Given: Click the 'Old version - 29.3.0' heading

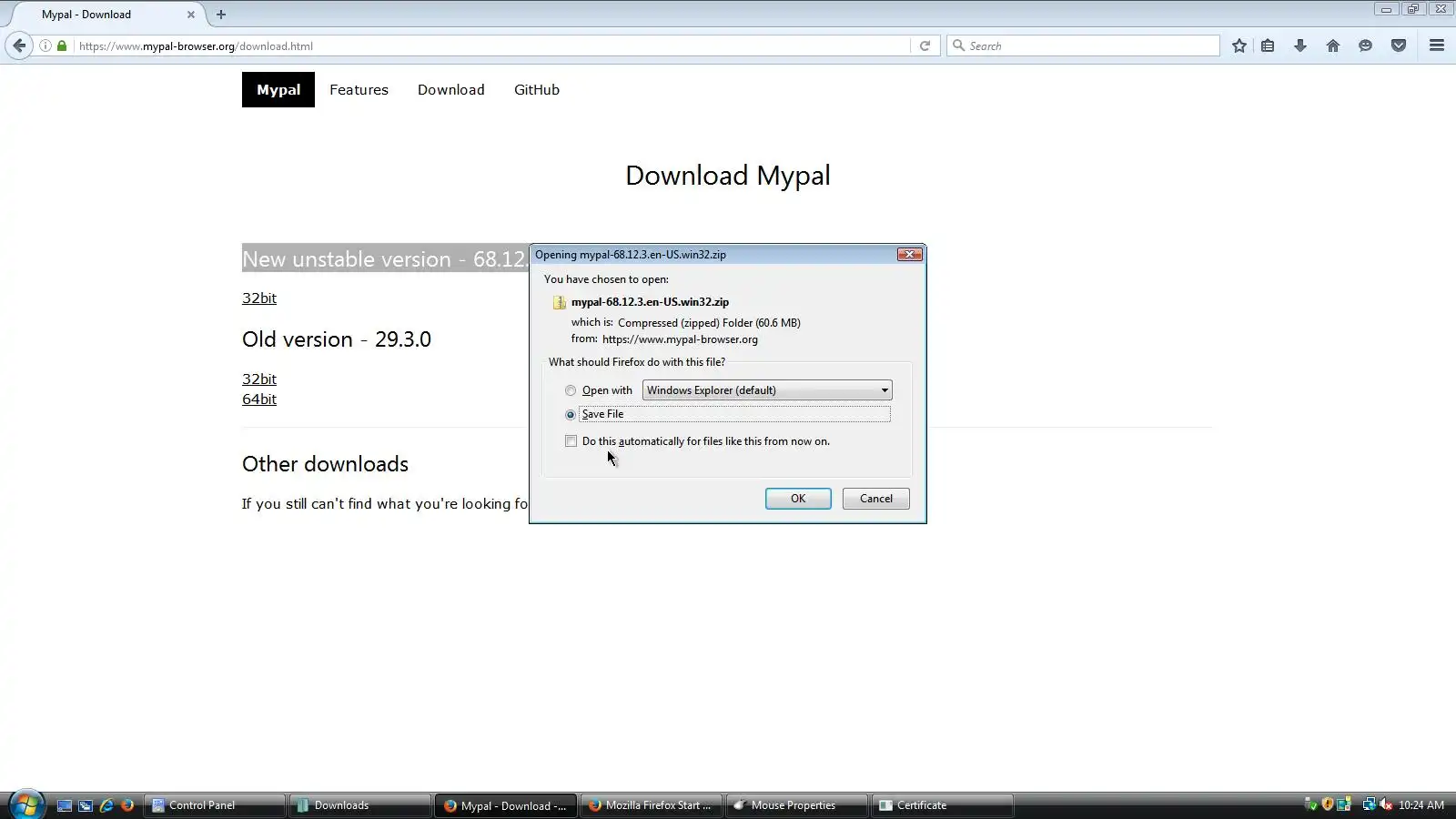Looking at the screenshot, I should point(337,339).
